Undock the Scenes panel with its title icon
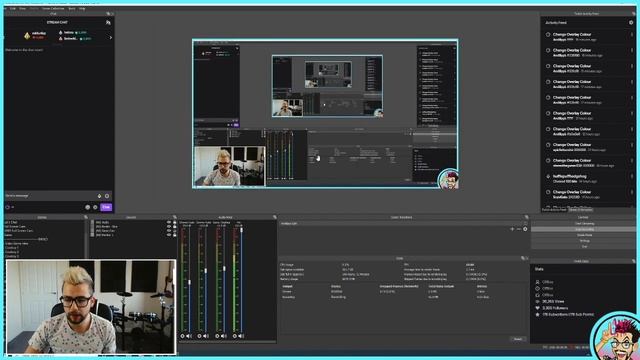 tap(86, 217)
